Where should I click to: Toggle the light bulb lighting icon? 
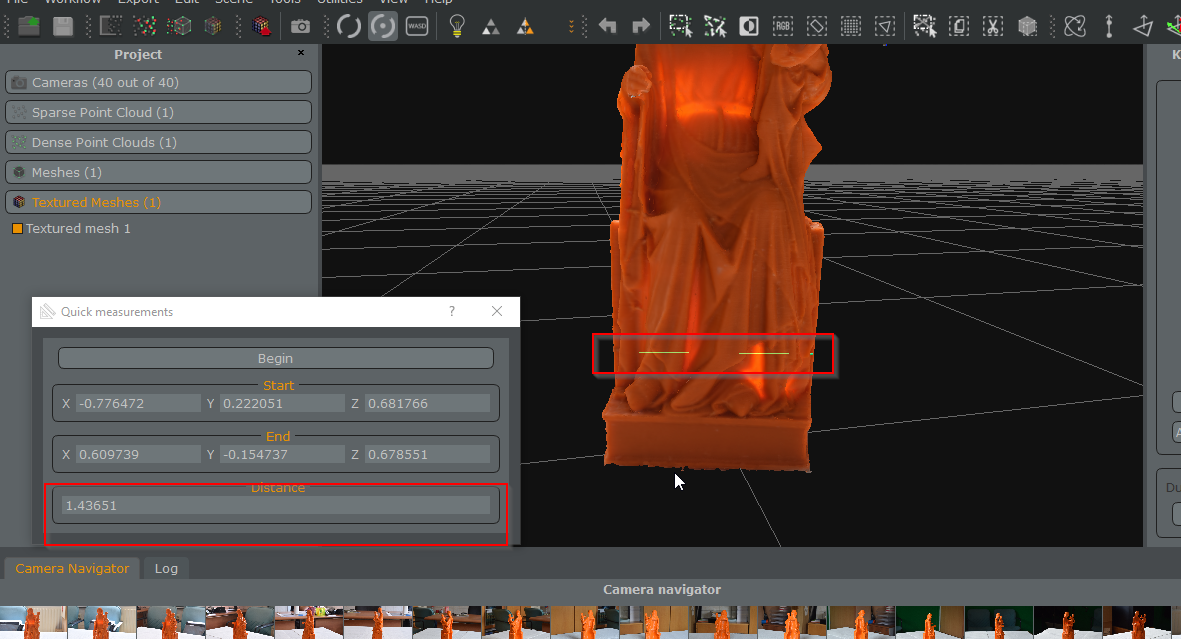[x=457, y=26]
